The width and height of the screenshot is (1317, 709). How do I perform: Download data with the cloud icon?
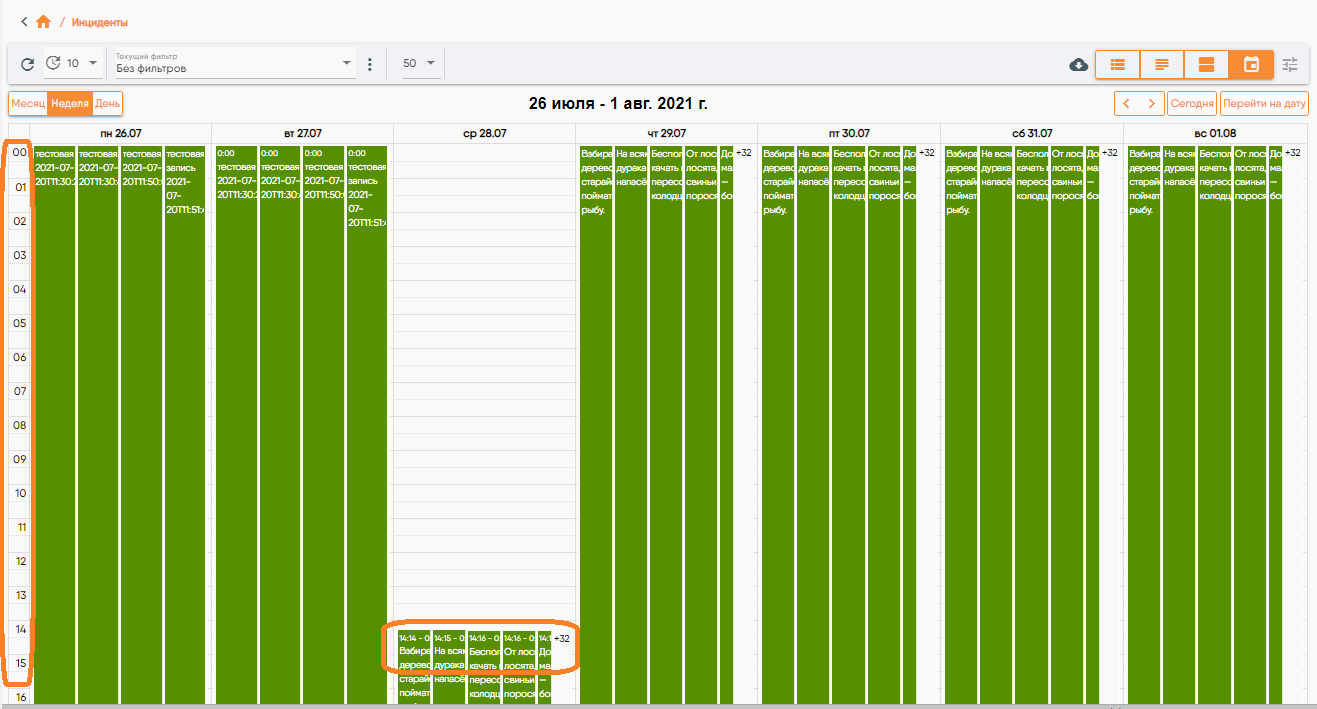click(x=1079, y=64)
